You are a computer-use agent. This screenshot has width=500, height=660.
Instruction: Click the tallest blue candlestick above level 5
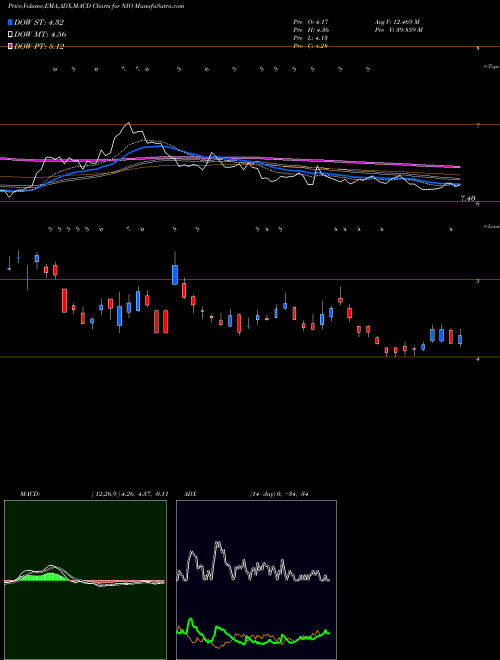pyautogui.click(x=175, y=275)
